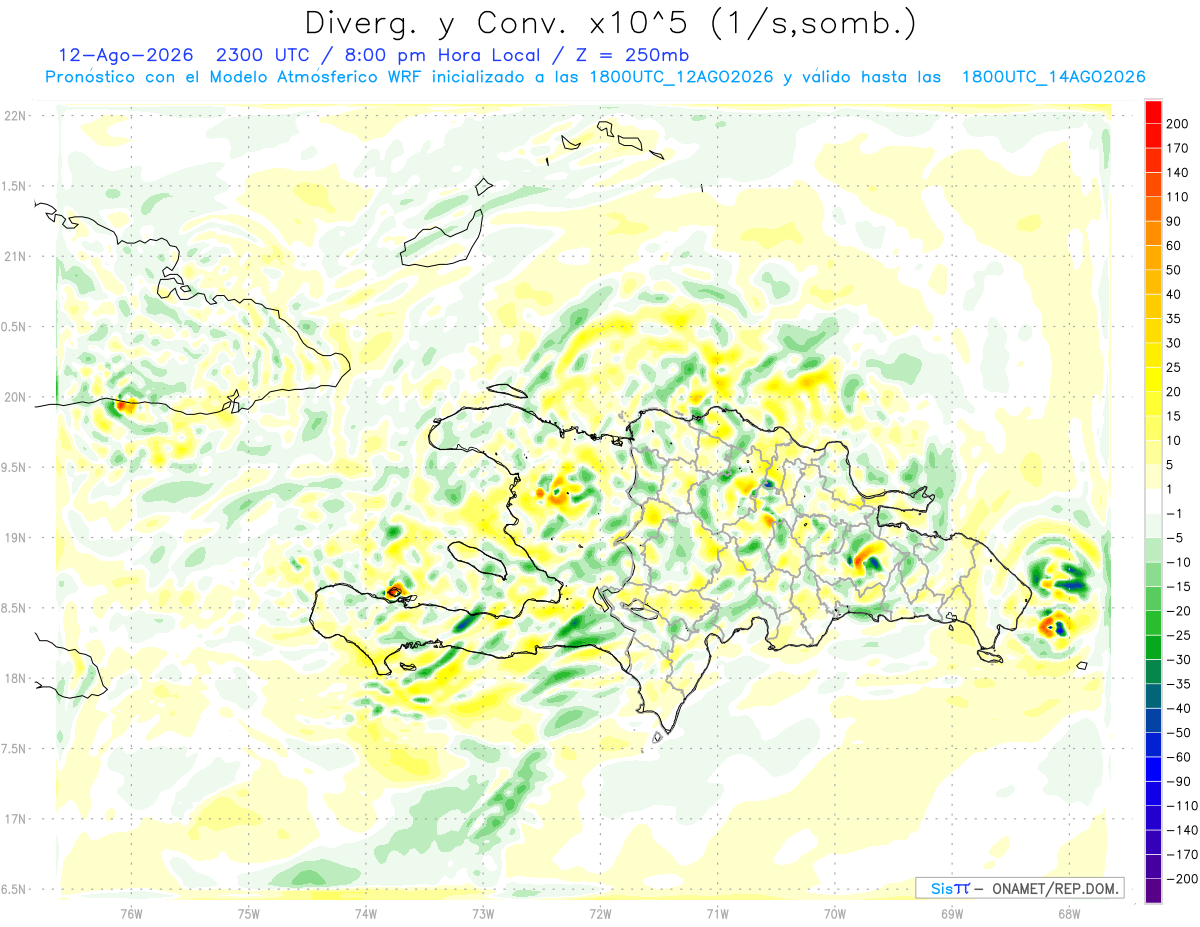The width and height of the screenshot is (1200, 927).
Task: Click the '69W' longitude label
Action: pos(952,915)
